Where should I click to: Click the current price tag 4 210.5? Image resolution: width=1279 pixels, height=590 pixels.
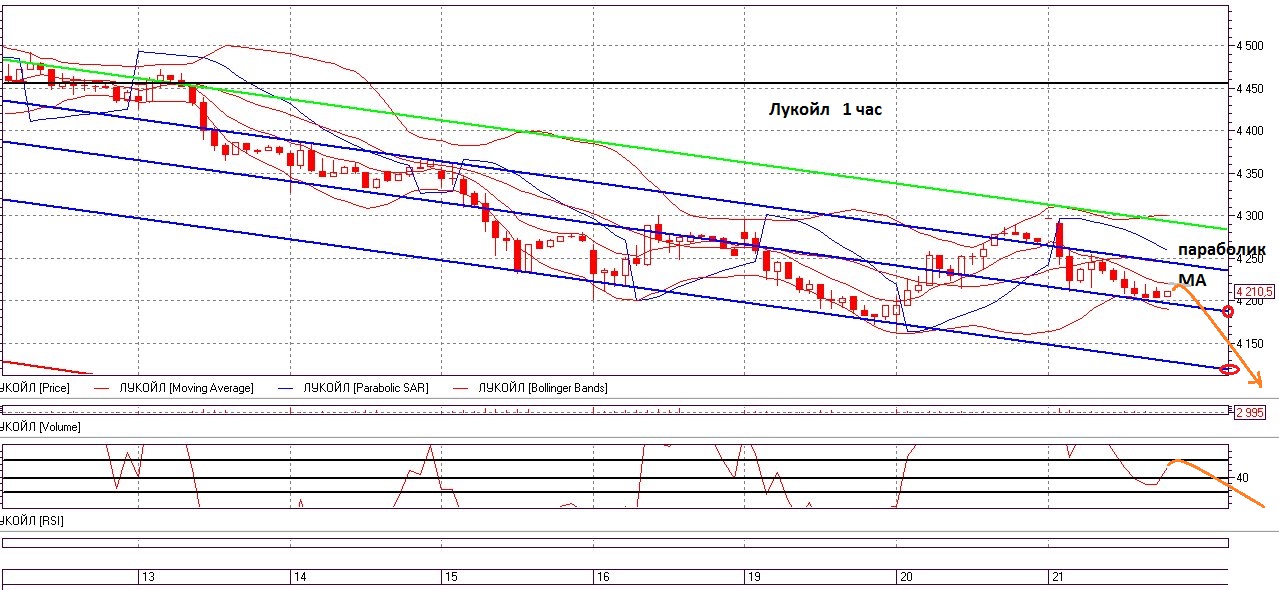point(1253,291)
